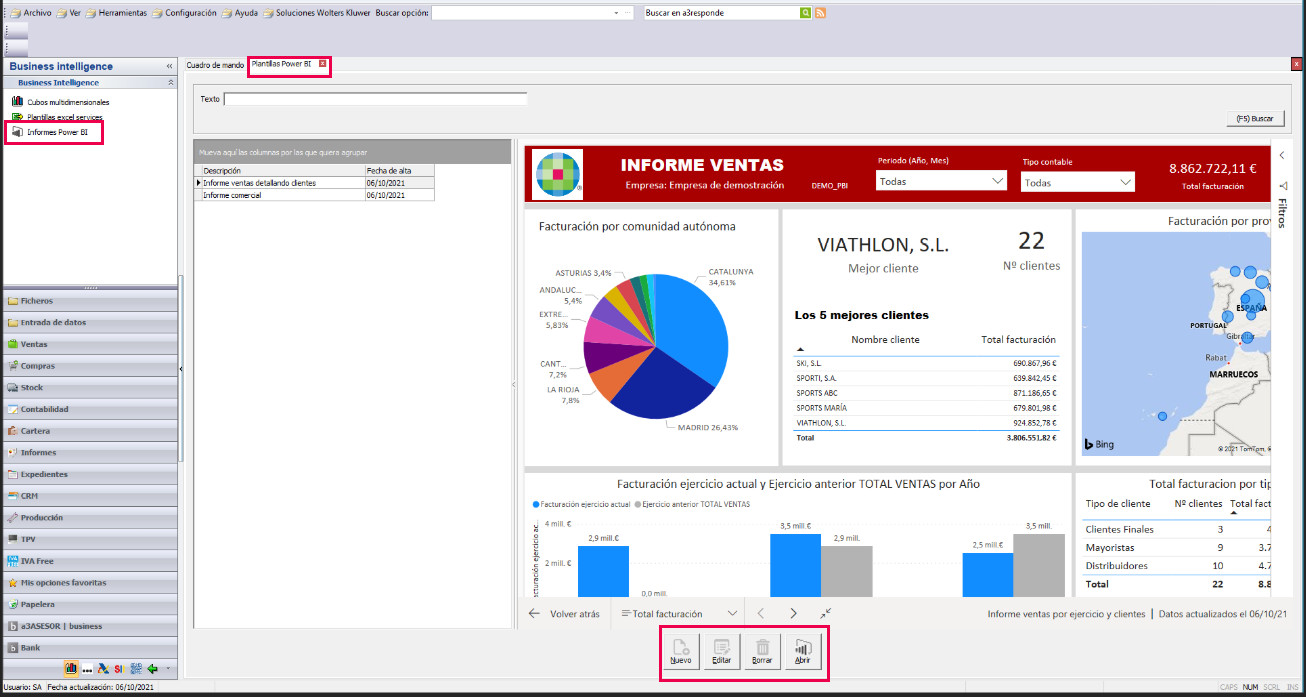This screenshot has height=697, width=1306.
Task: Open the Informes navigation section
Action: click(x=90, y=452)
